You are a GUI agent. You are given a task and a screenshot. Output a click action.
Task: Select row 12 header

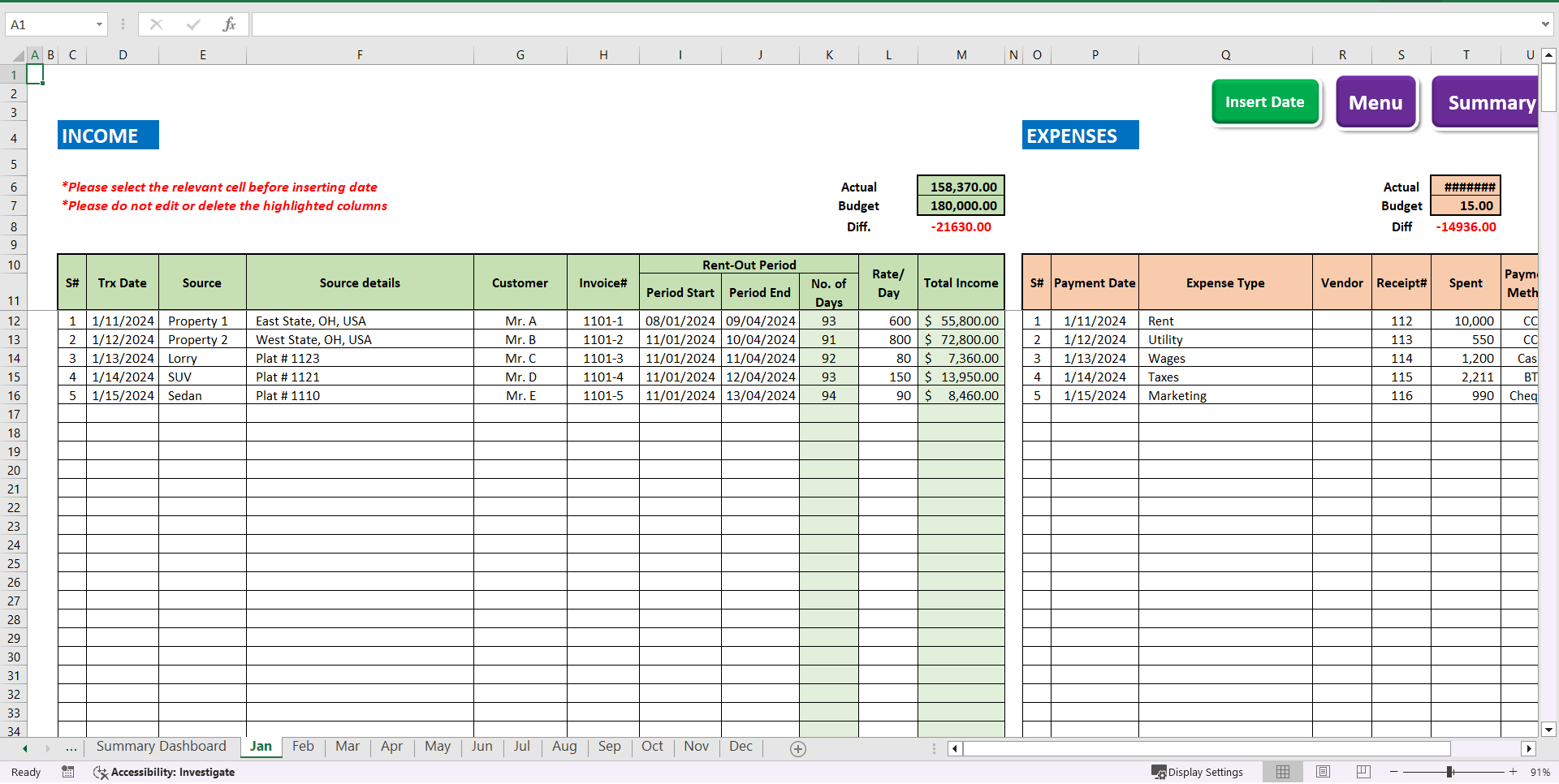coord(14,321)
